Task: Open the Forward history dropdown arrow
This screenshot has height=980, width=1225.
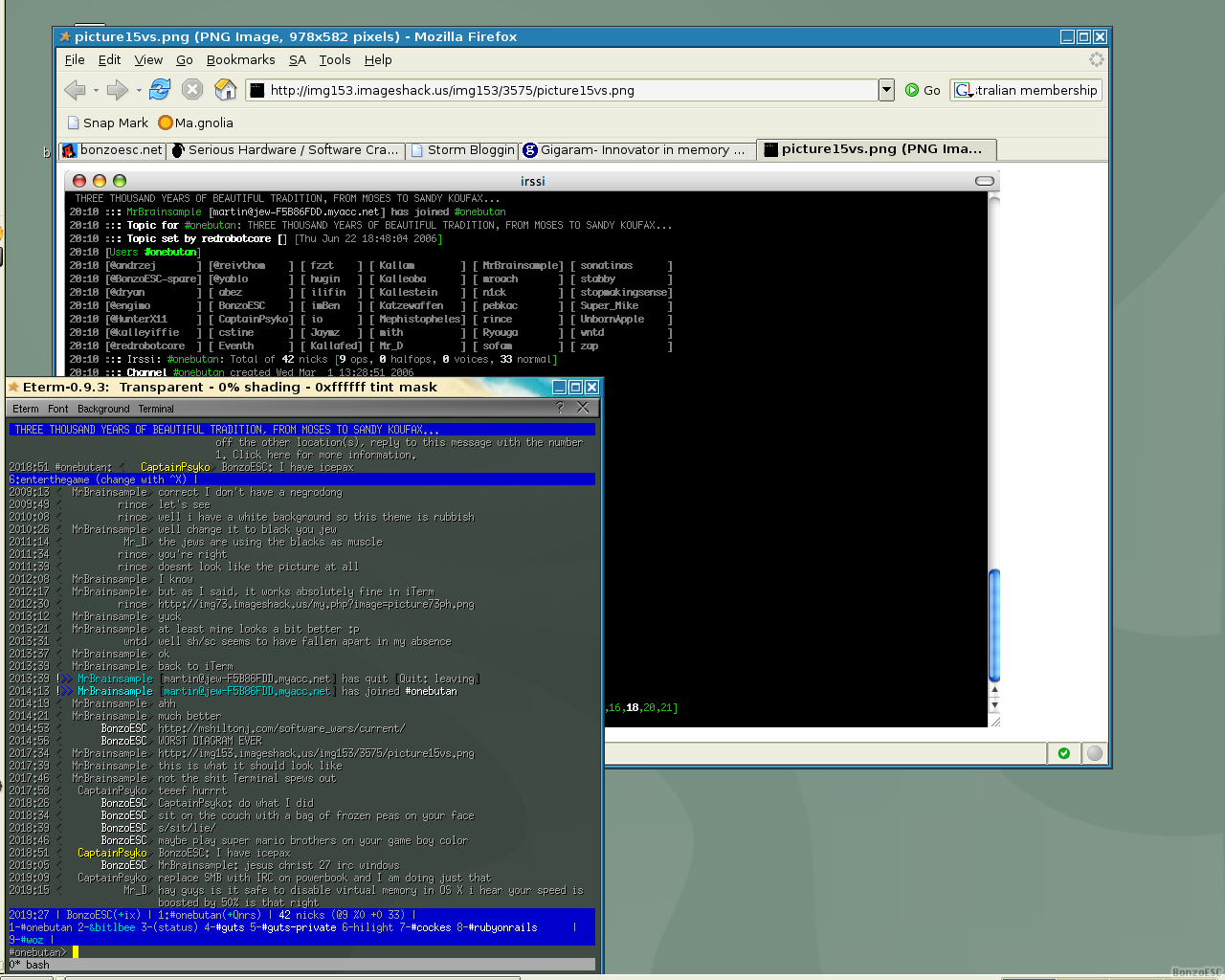Action: (x=139, y=90)
